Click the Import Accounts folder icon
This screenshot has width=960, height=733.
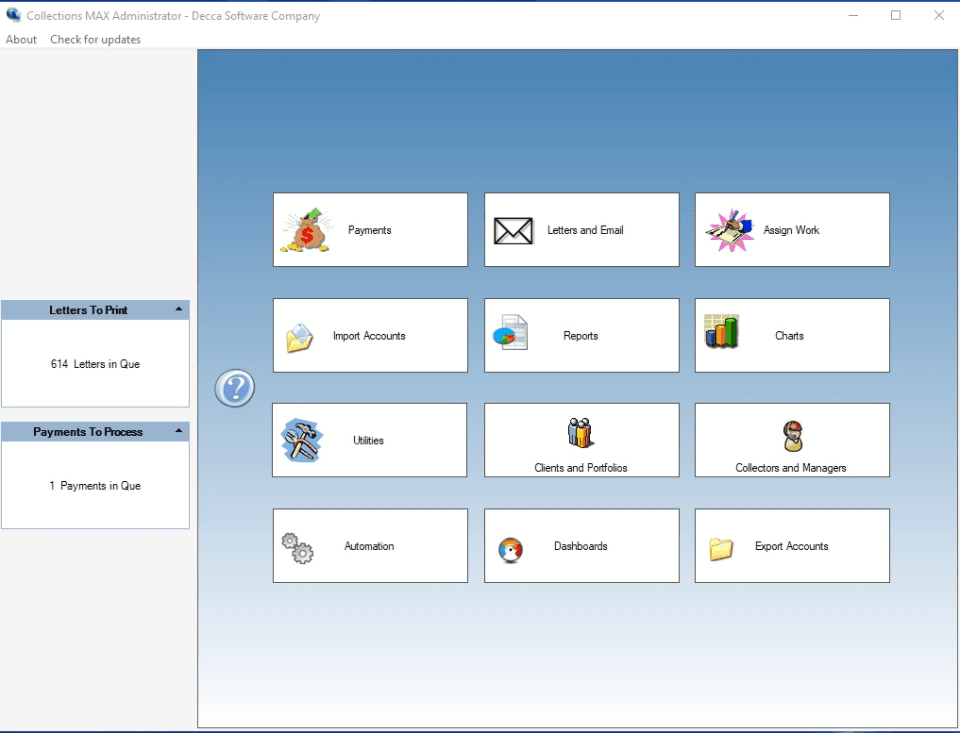(300, 338)
